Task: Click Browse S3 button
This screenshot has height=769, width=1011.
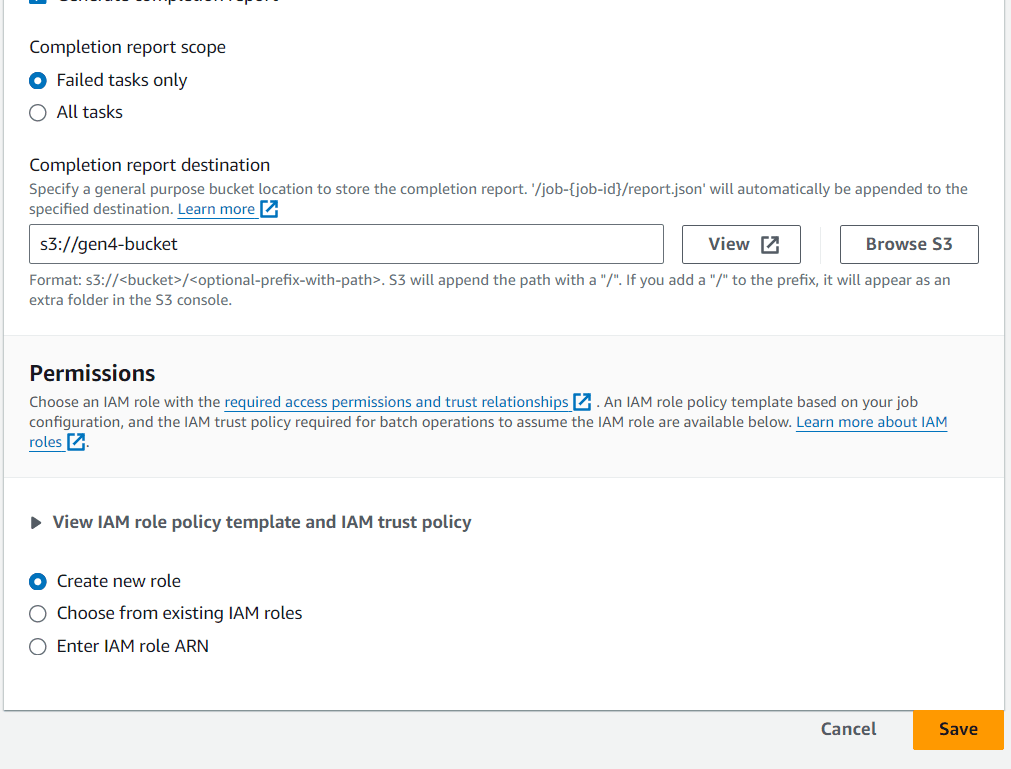Action: [909, 244]
